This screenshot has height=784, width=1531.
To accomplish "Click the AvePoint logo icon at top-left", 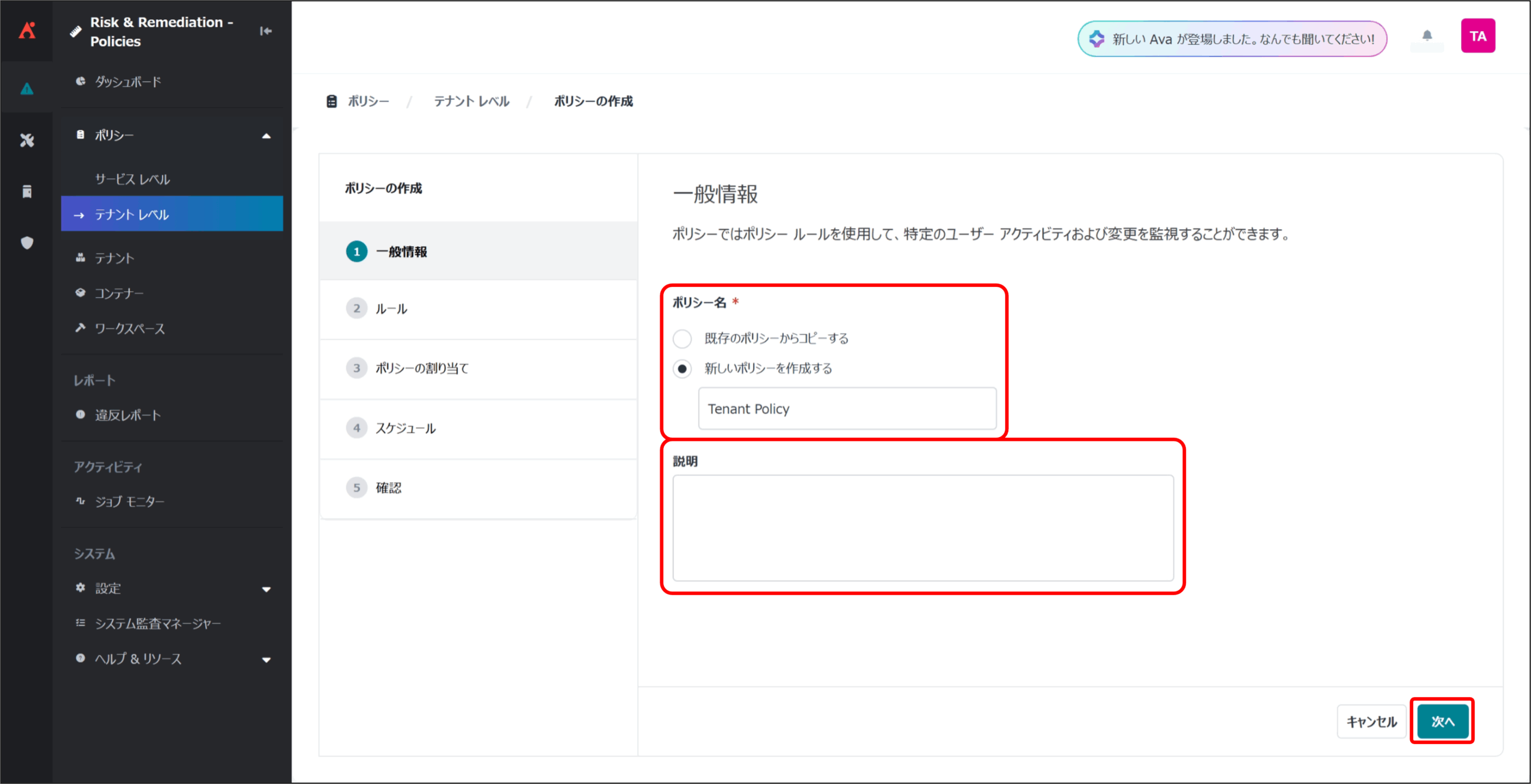I will pyautogui.click(x=27, y=30).
